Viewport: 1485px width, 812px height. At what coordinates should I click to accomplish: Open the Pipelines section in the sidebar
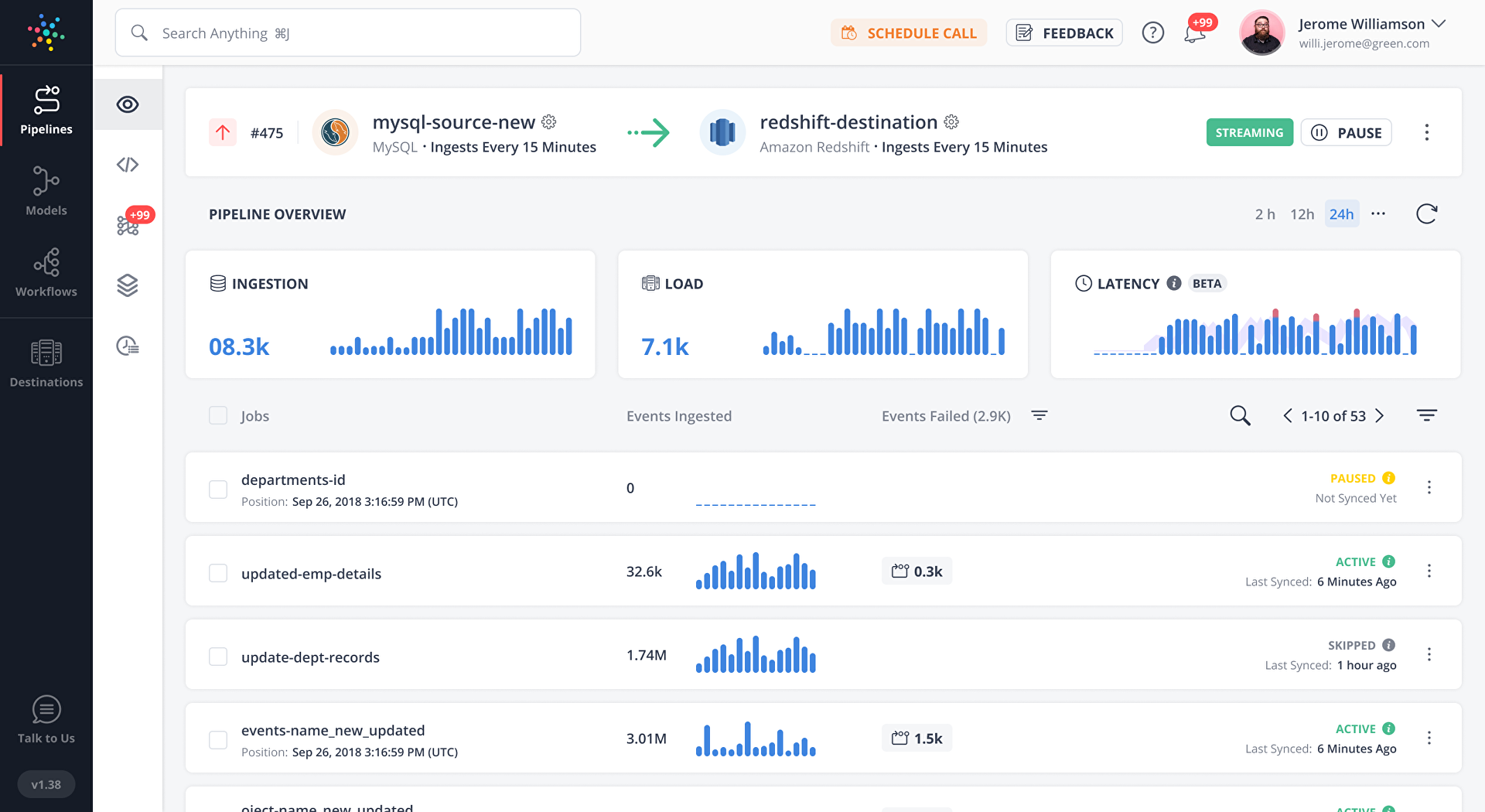[x=46, y=110]
